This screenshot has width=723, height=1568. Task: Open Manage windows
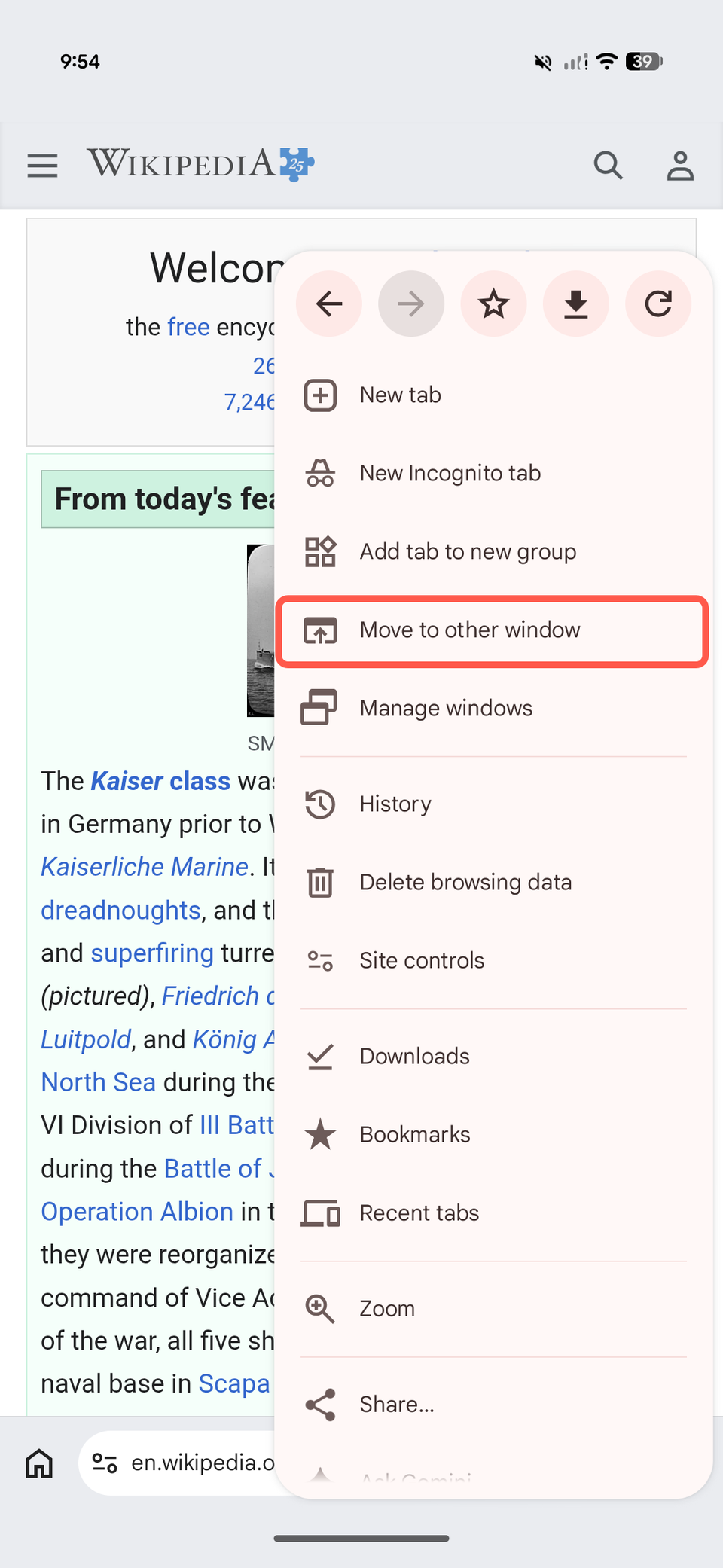(493, 708)
